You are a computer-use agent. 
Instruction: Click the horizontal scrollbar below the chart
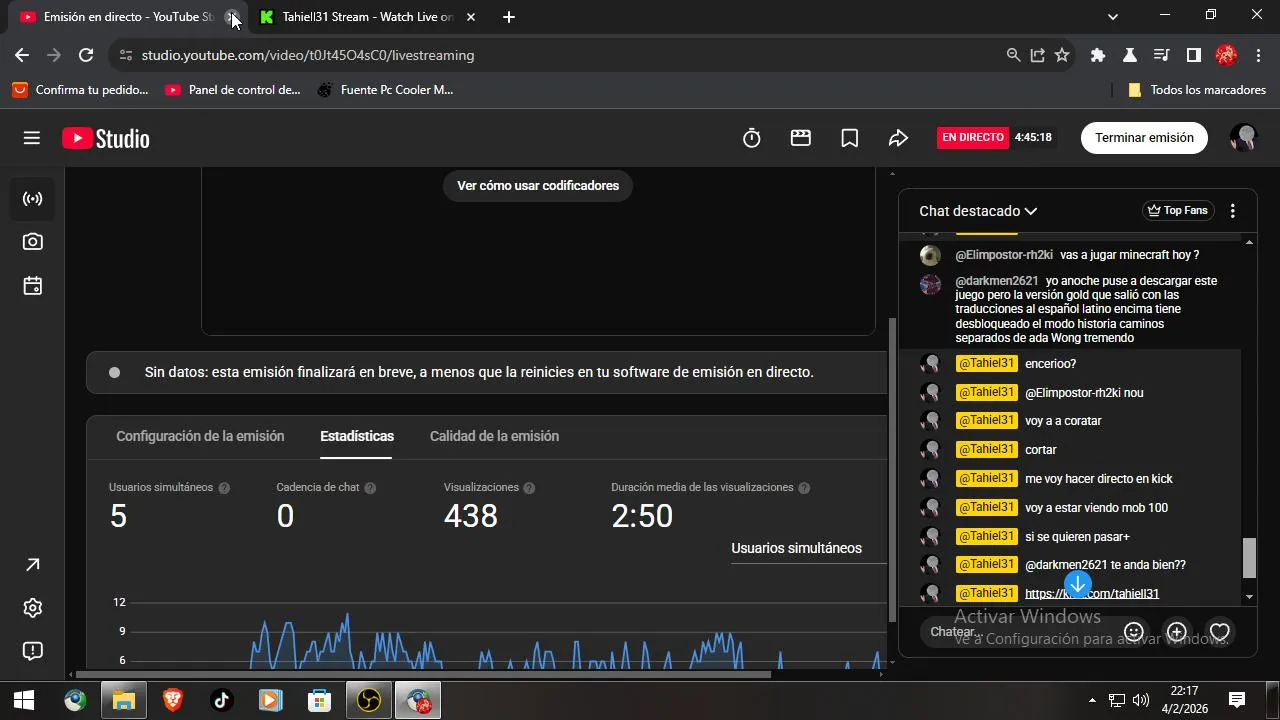425,674
